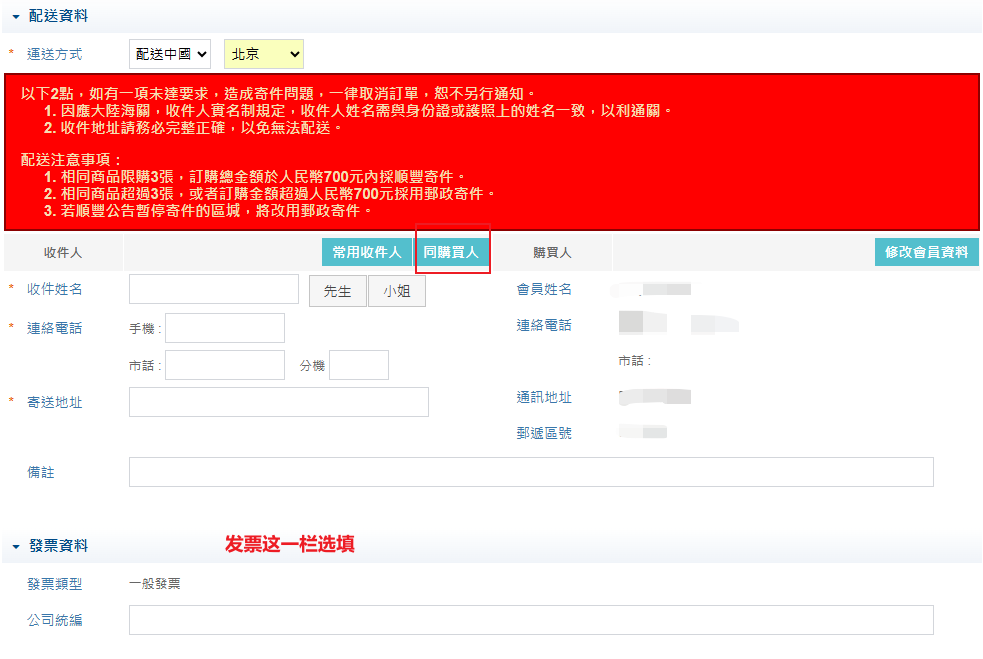Click the 常用收件人 button

coord(367,253)
